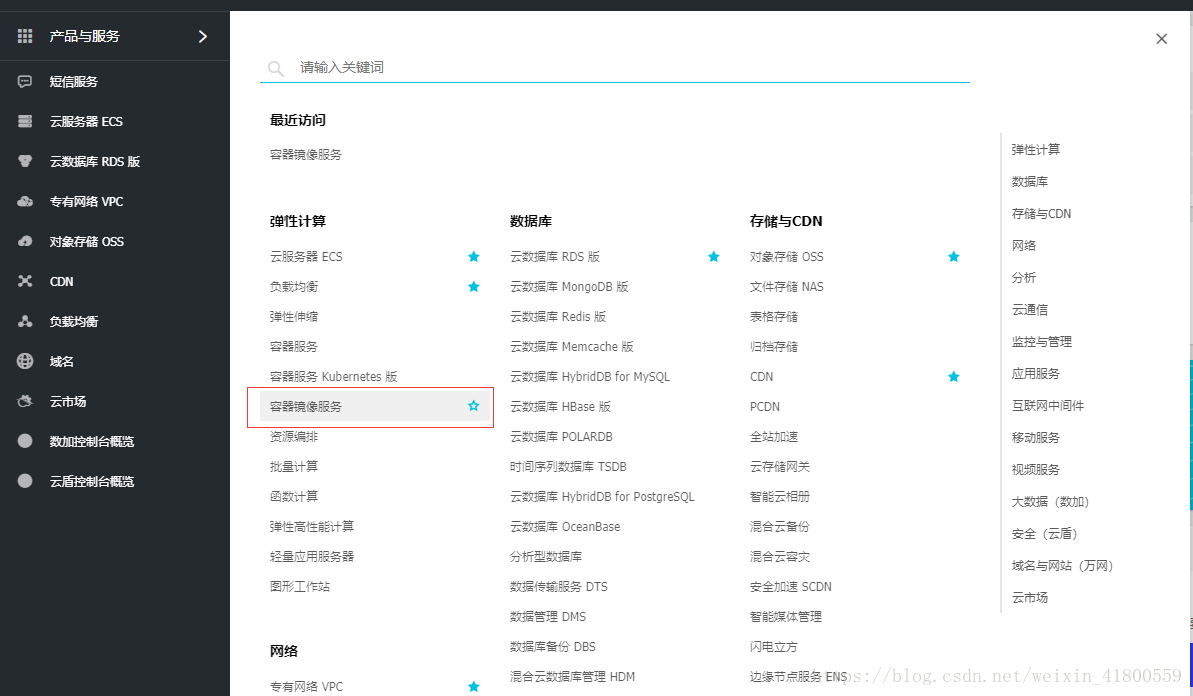Unstar 对象存储 OSS favorite star

[x=953, y=256]
